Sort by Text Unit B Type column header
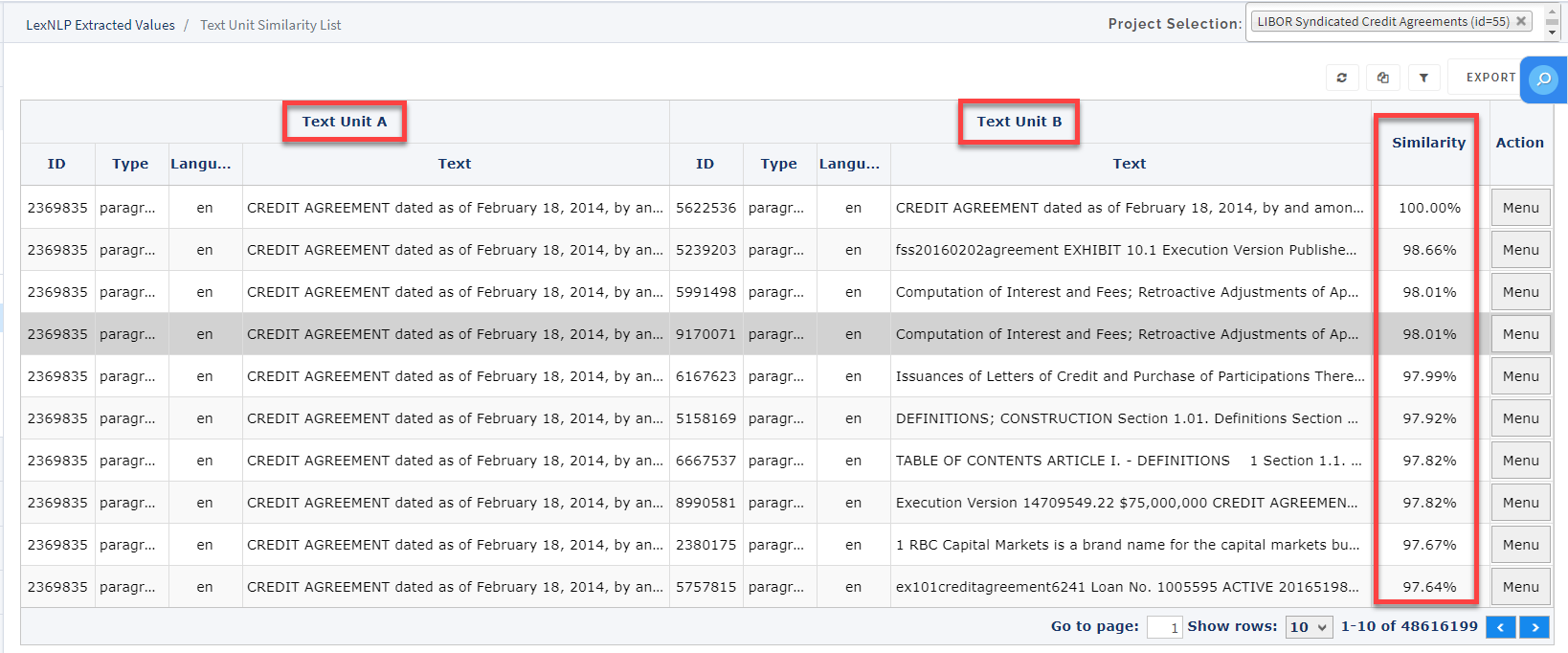1568x653 pixels. point(779,164)
